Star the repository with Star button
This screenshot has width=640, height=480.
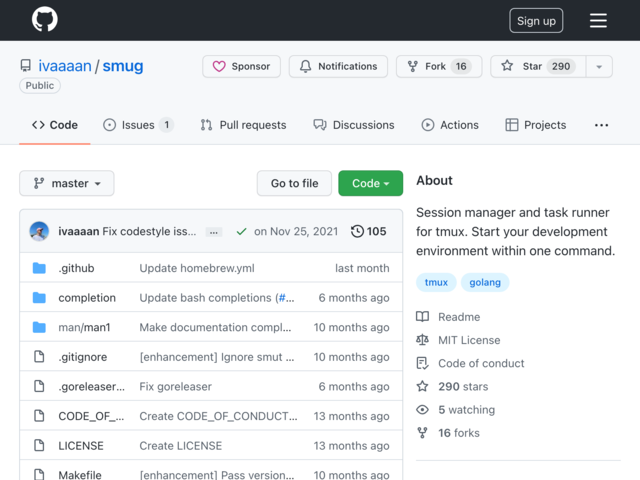538,67
